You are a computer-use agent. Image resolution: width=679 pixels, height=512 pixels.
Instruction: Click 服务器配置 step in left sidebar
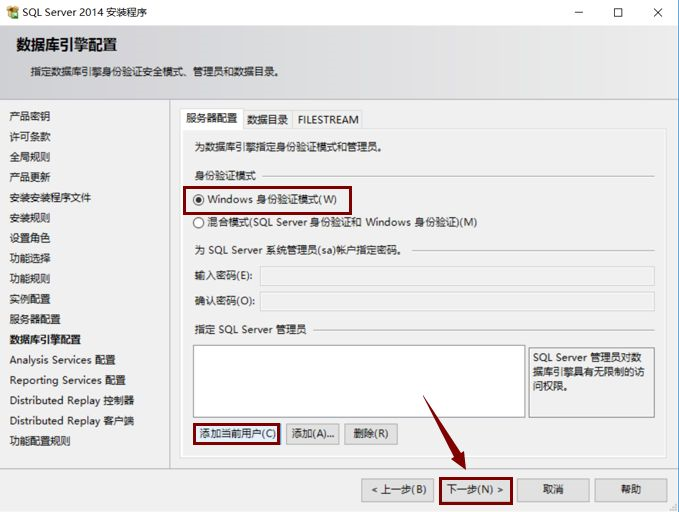pos(35,319)
